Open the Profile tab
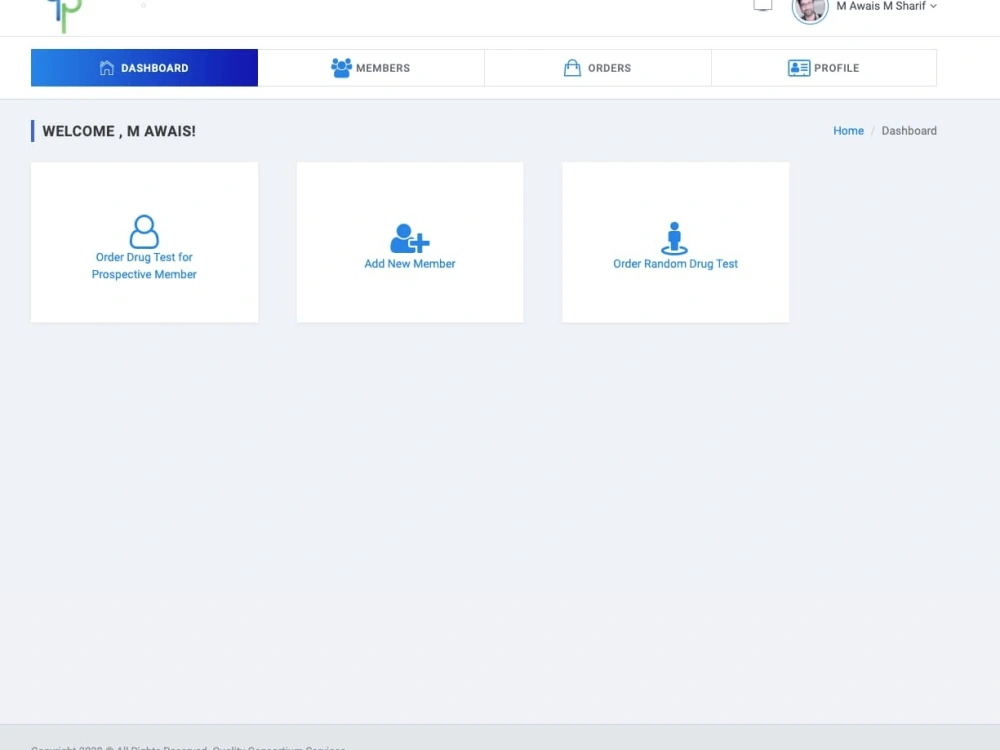 coord(824,68)
